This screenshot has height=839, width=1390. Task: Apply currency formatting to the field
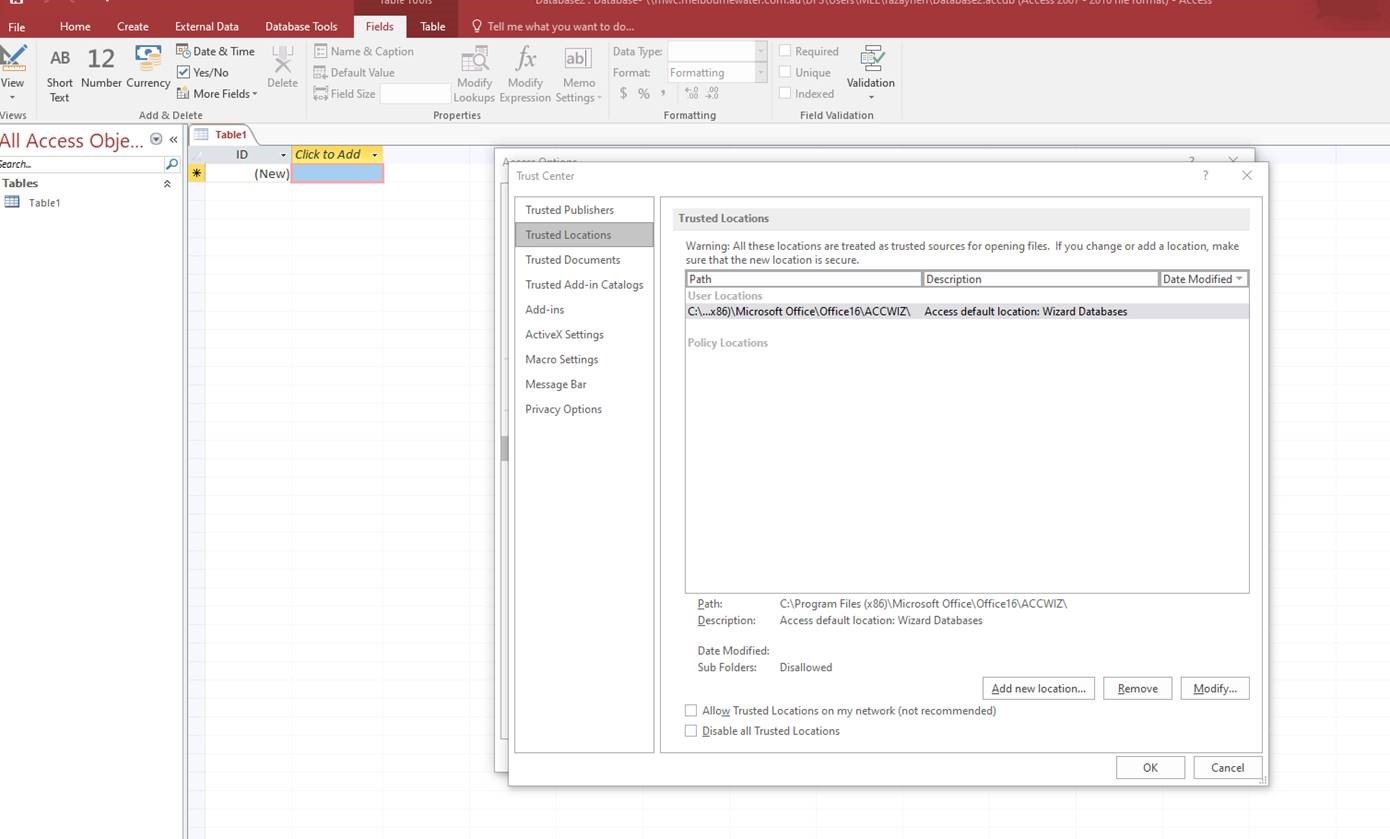point(623,93)
